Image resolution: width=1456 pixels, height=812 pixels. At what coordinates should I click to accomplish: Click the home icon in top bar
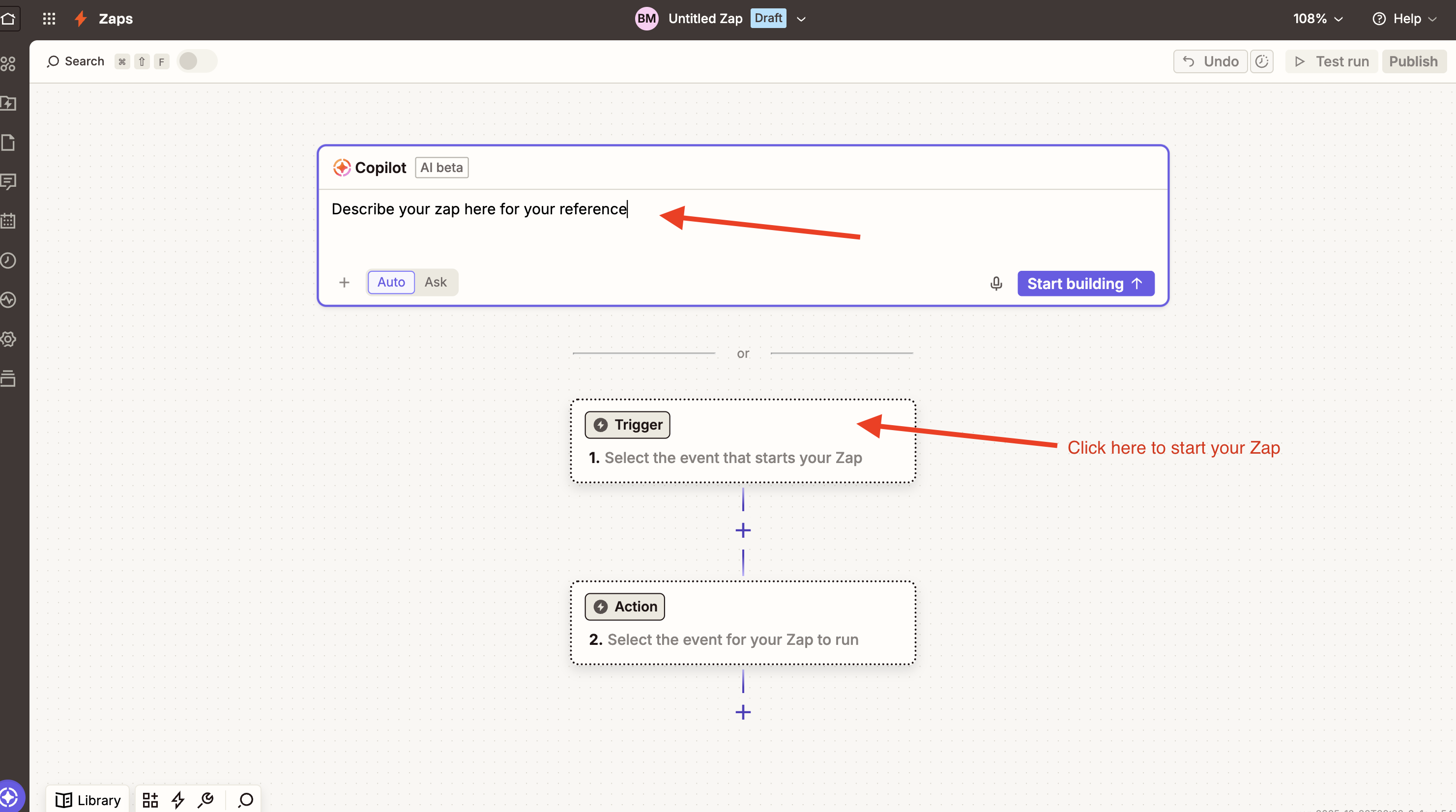click(x=8, y=19)
